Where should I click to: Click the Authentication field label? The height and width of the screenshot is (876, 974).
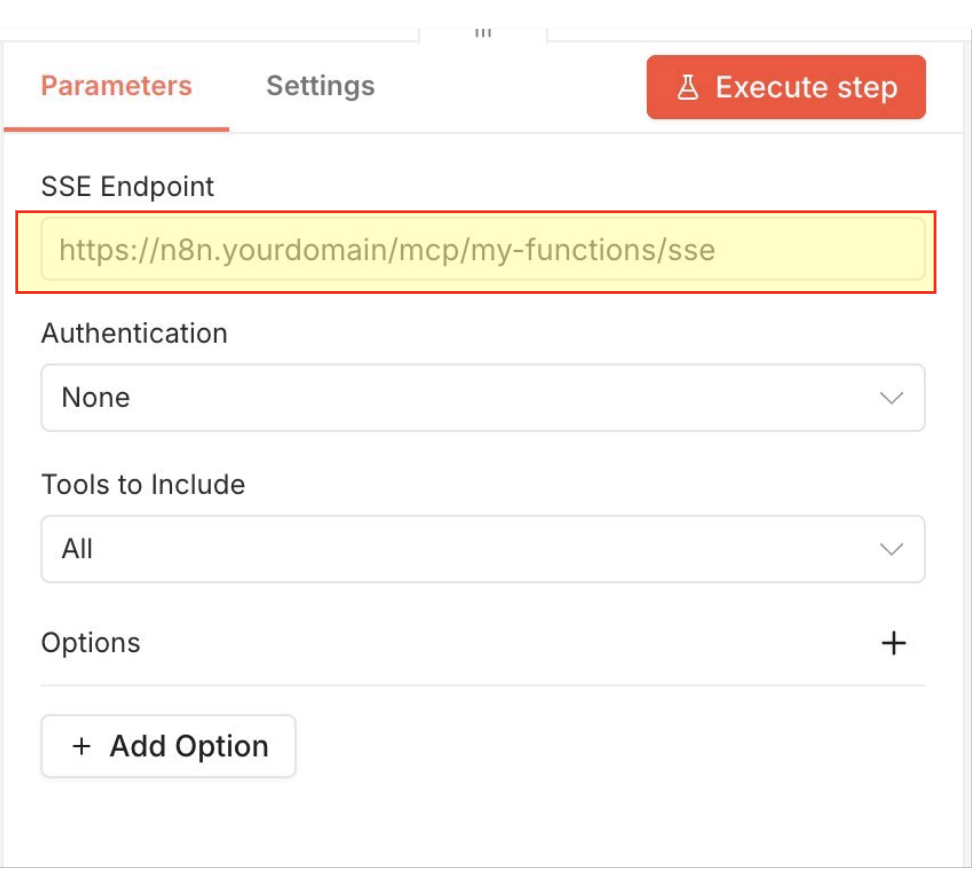point(134,334)
